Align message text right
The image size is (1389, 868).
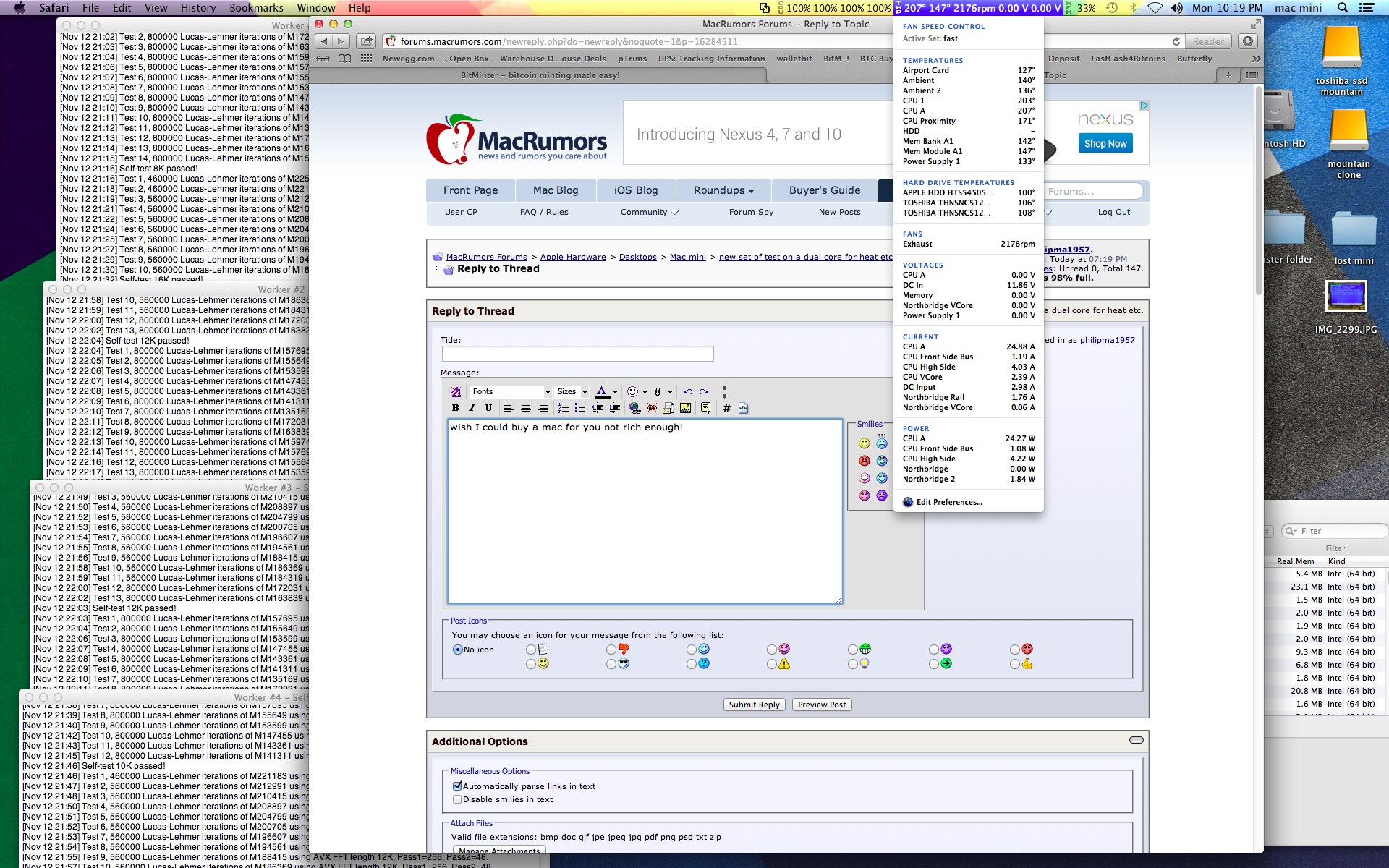[543, 408]
